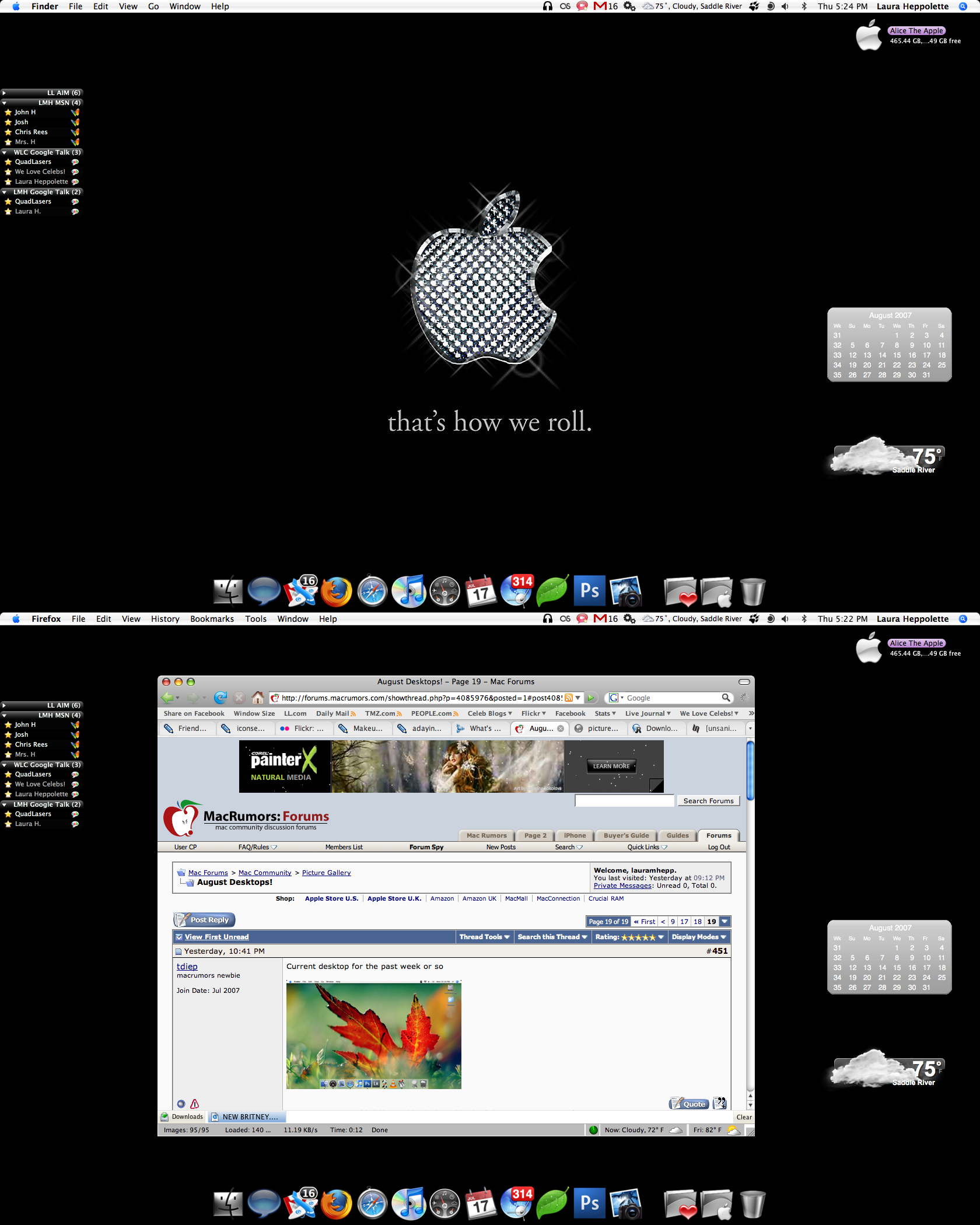Open Safari from the Dock on the Finder desktop
The width and height of the screenshot is (980, 1225).
372,591
